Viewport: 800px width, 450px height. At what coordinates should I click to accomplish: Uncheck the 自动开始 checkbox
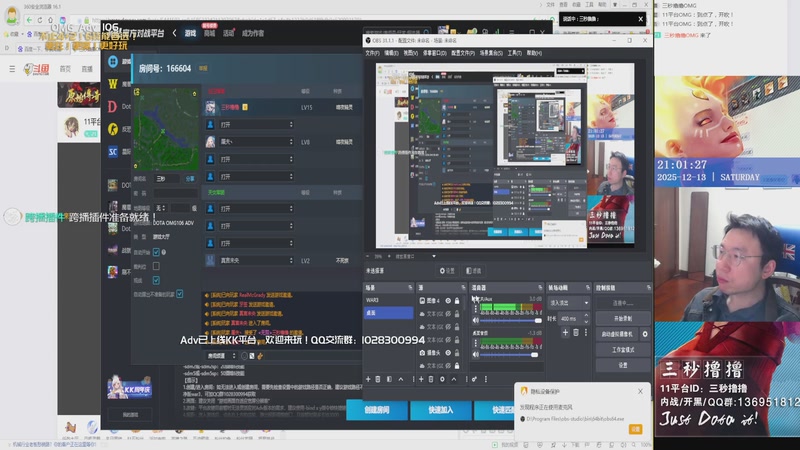[x=156, y=252]
